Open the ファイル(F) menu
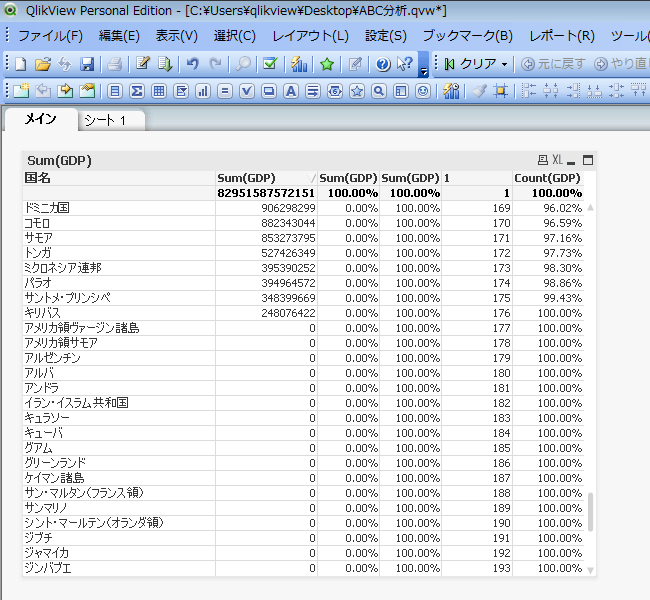 pyautogui.click(x=50, y=36)
